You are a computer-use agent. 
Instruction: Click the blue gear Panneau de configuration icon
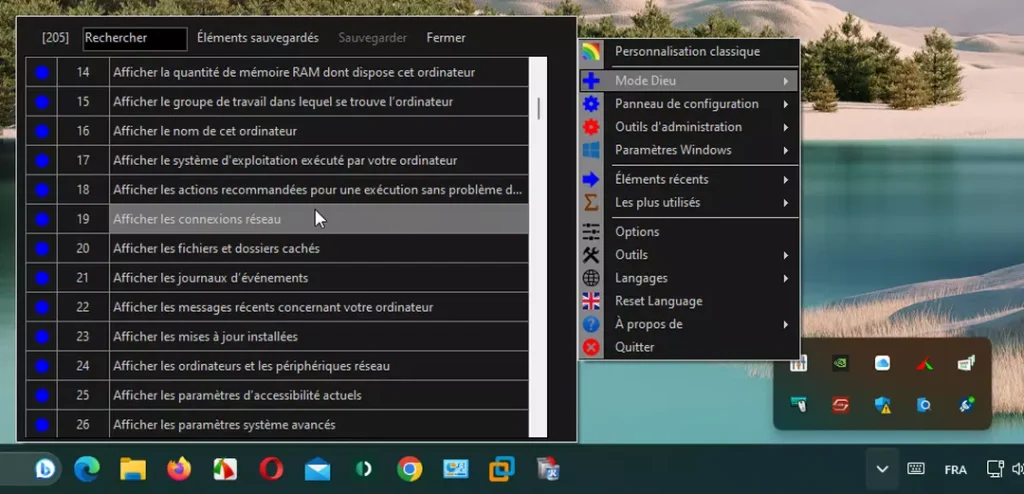point(591,104)
